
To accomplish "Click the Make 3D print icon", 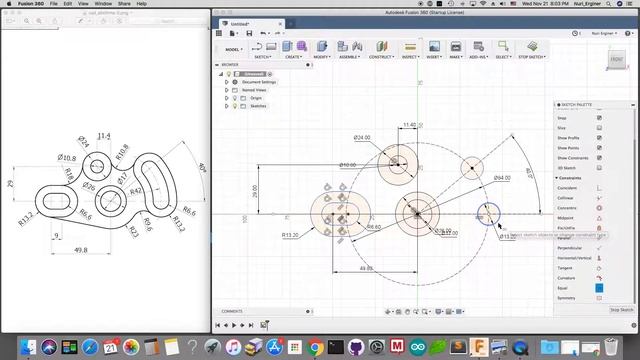I will click(456, 47).
